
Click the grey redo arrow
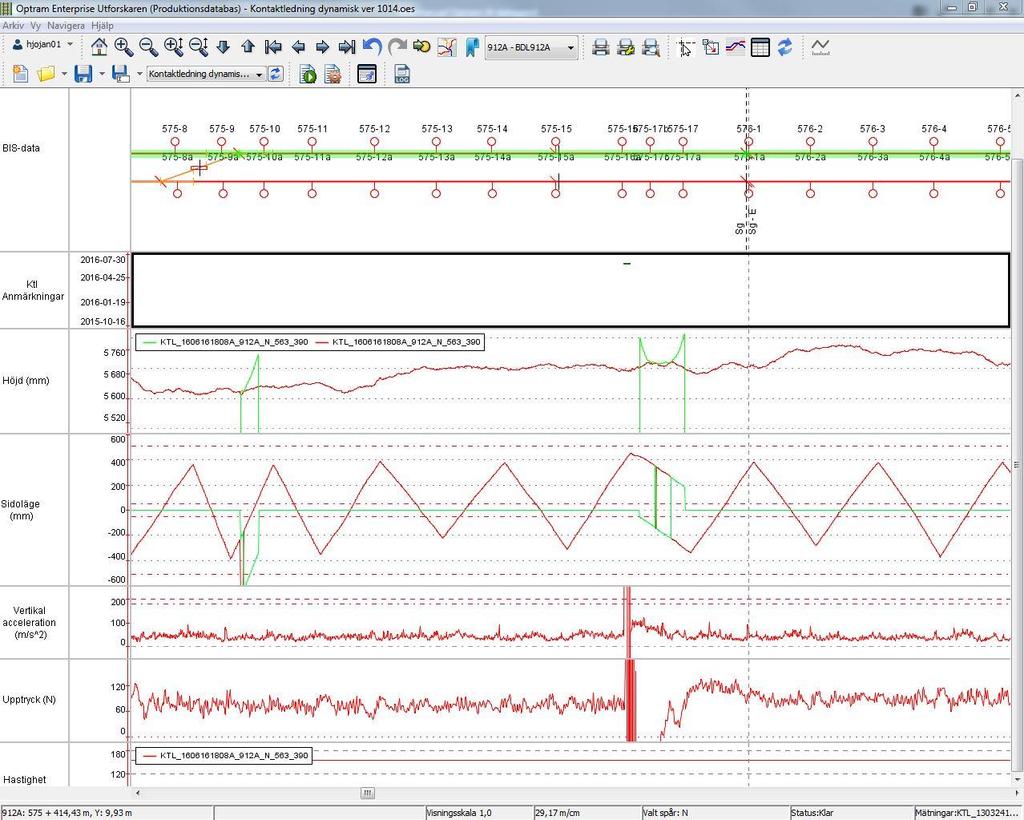point(397,47)
